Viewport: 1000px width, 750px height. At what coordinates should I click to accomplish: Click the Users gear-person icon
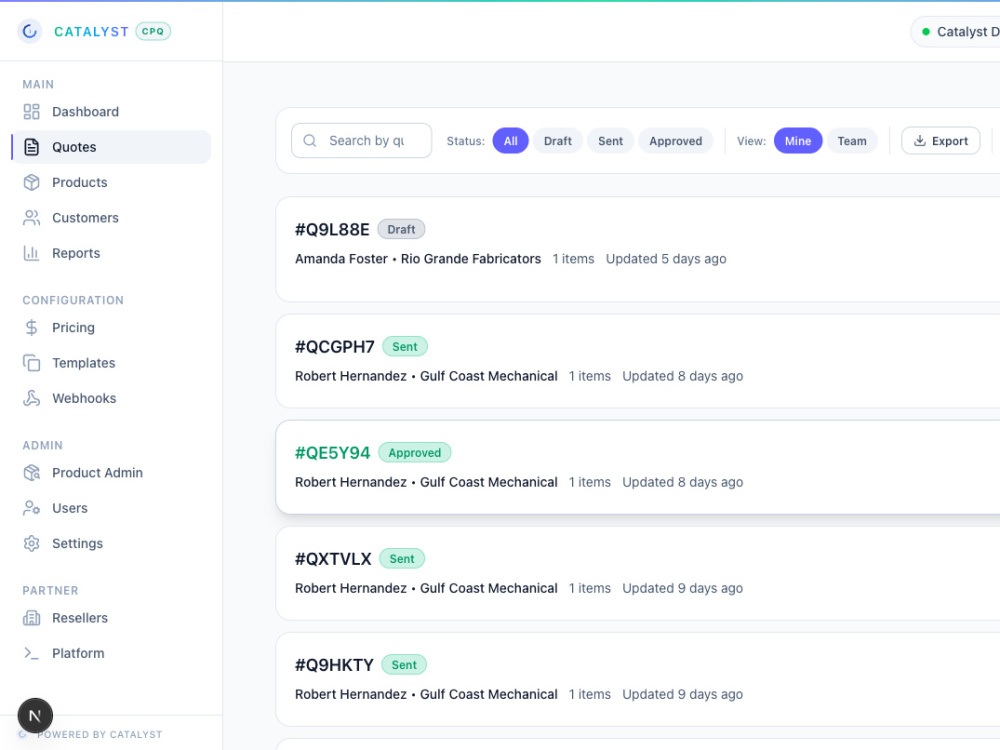coord(31,508)
